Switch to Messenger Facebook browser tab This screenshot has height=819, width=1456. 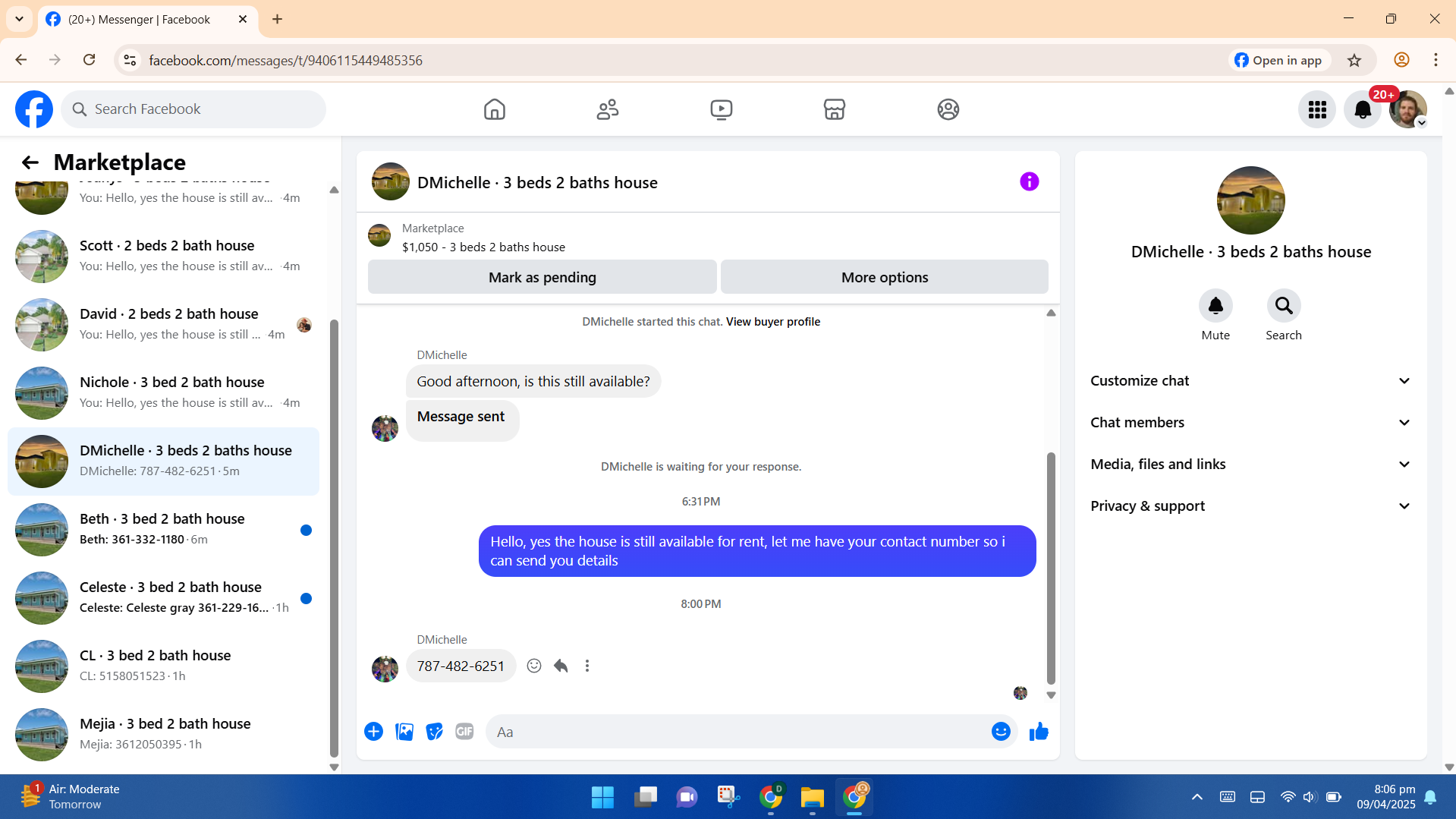pos(148,19)
